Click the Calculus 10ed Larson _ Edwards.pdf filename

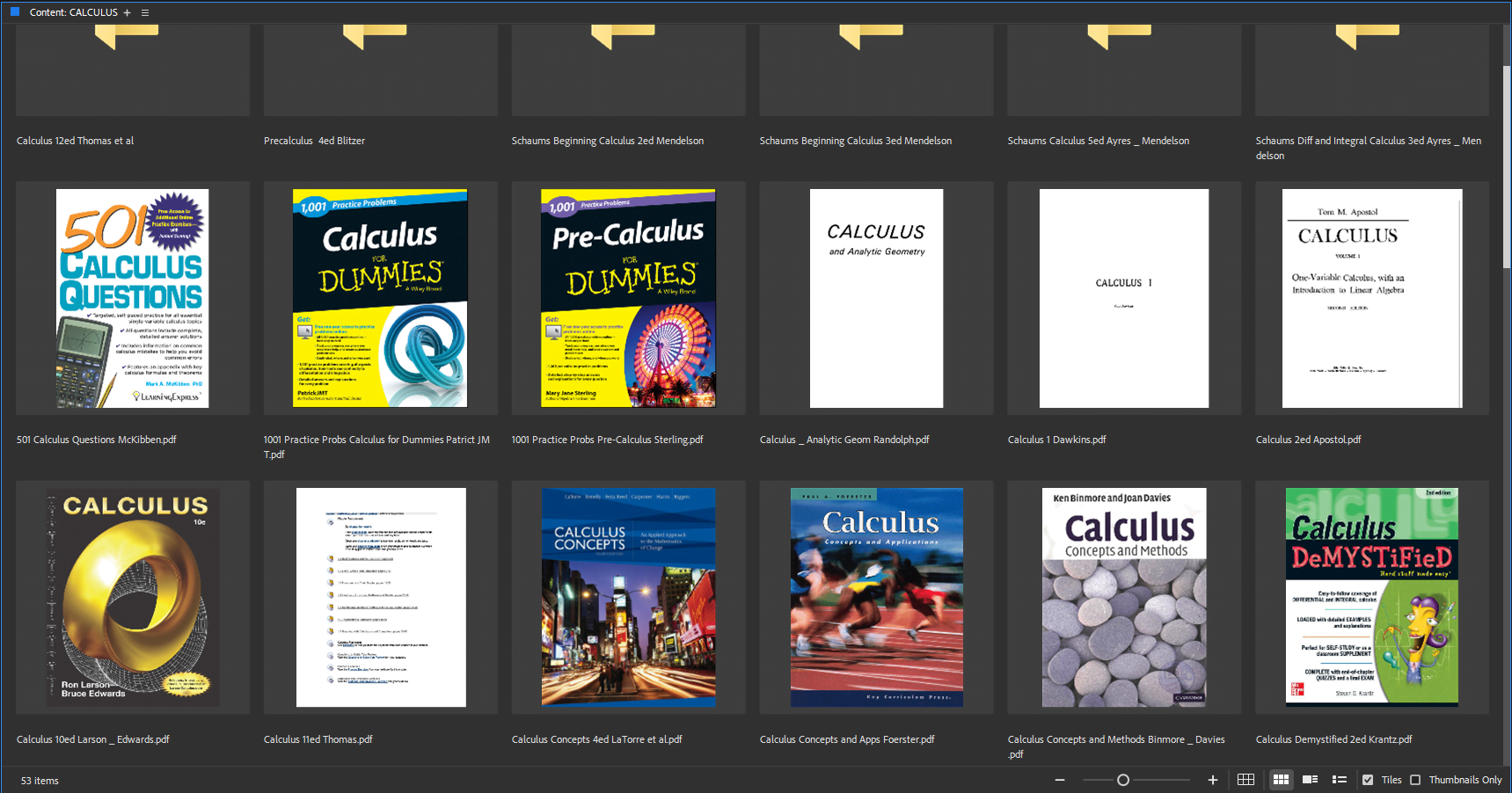(92, 739)
